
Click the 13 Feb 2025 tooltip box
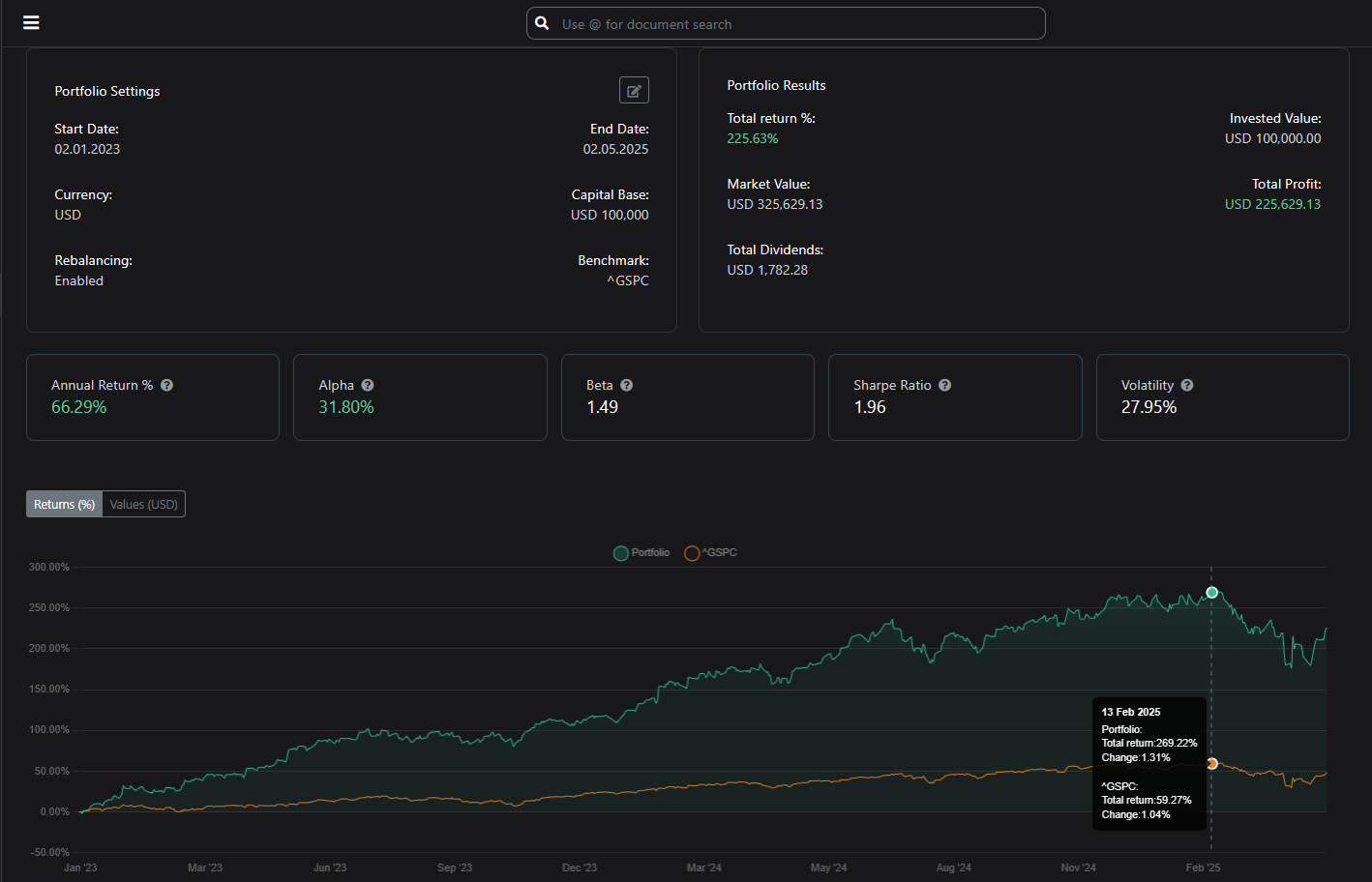click(1149, 762)
